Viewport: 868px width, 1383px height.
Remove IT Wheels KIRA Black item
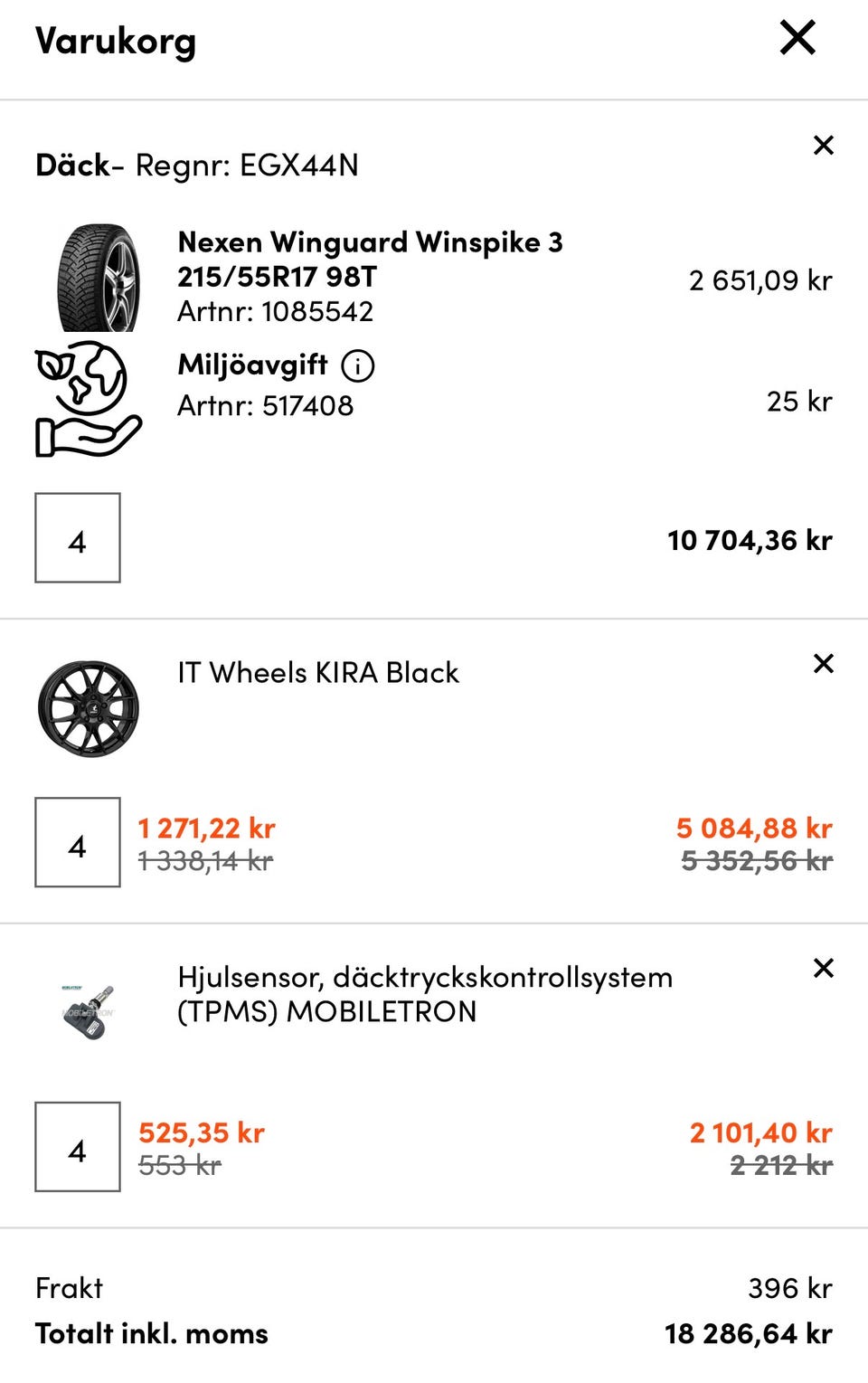coord(823,663)
